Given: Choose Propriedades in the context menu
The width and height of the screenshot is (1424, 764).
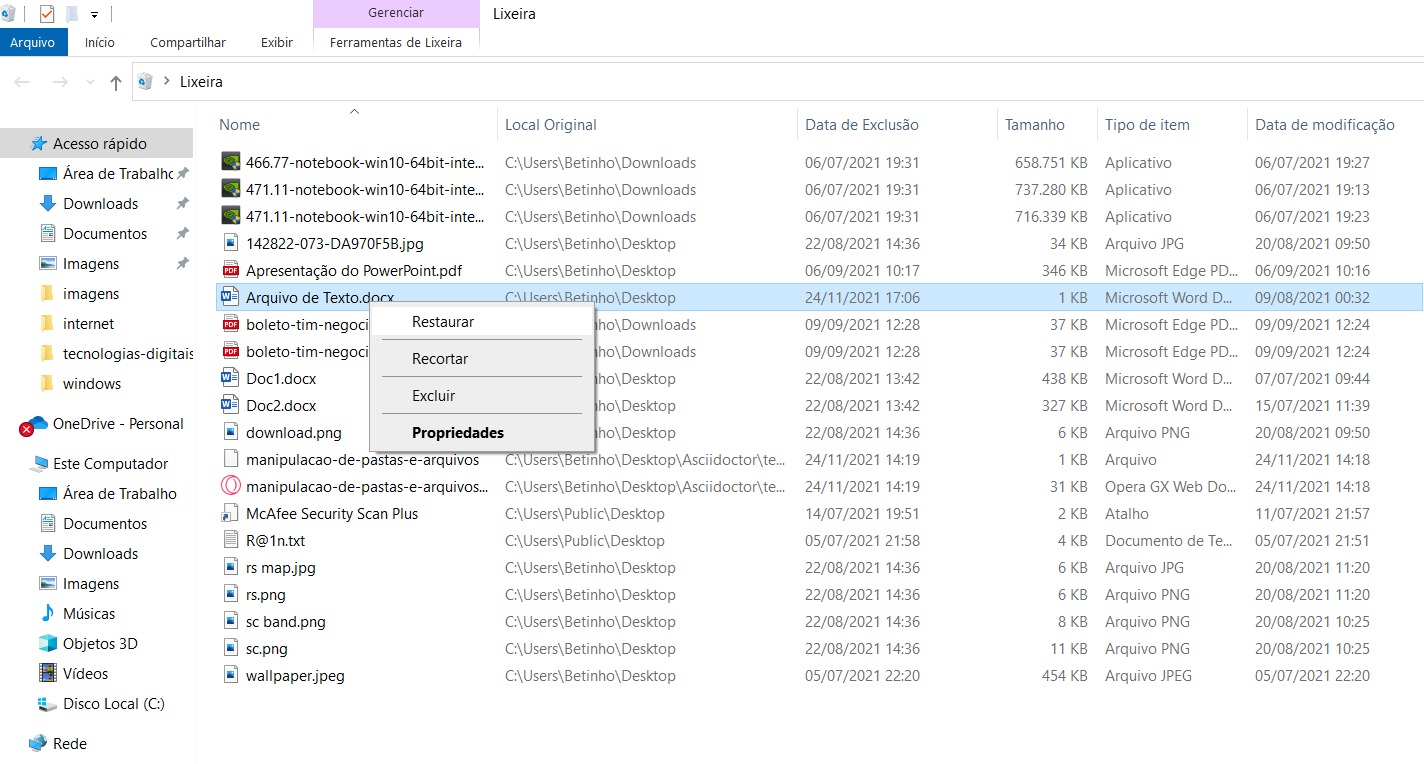Looking at the screenshot, I should pos(482,433).
